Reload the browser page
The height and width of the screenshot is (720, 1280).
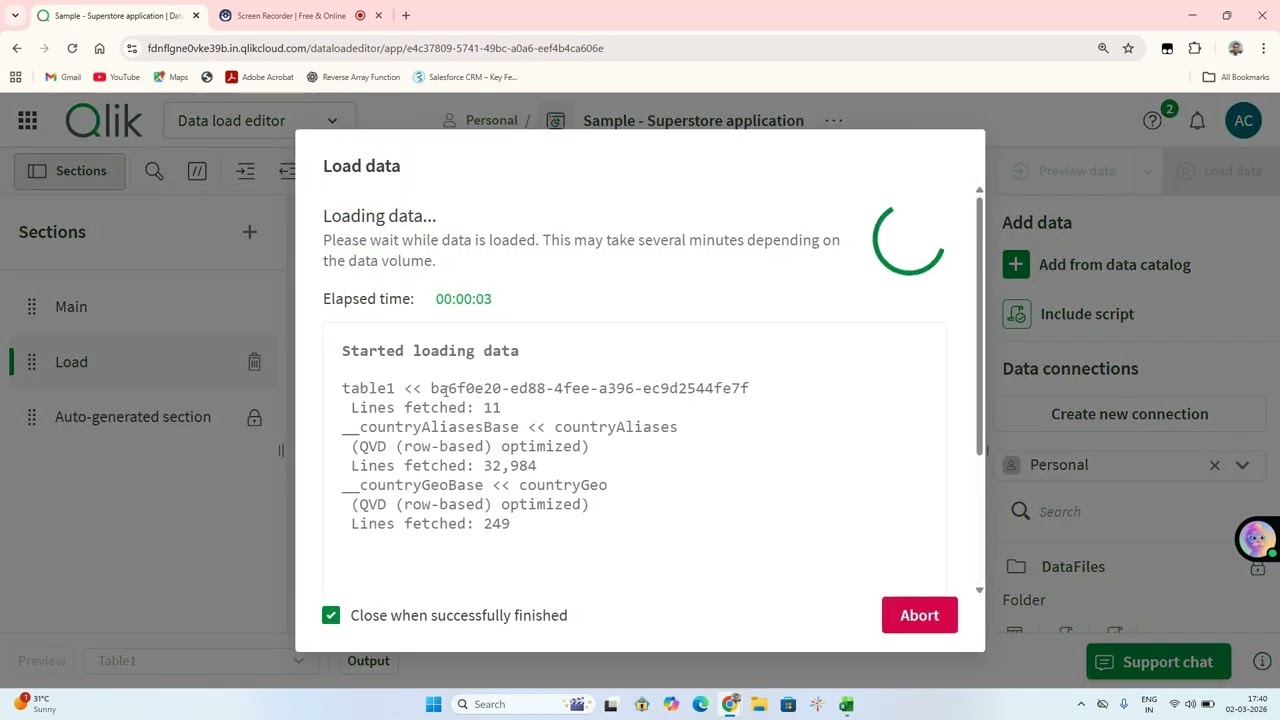pyautogui.click(x=72, y=48)
